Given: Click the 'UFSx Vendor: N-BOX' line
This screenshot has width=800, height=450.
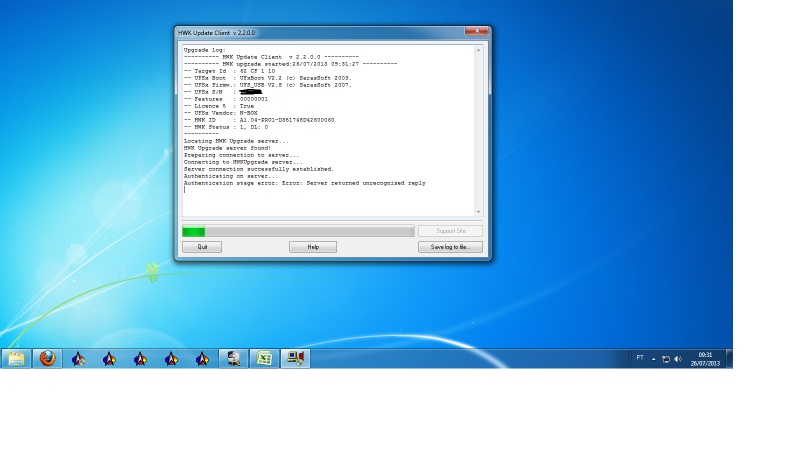Looking at the screenshot, I should pos(220,113).
